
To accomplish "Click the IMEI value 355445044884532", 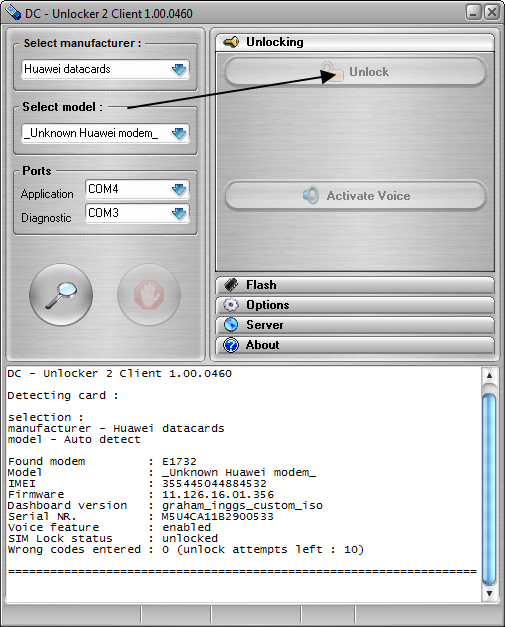I will tap(214, 483).
